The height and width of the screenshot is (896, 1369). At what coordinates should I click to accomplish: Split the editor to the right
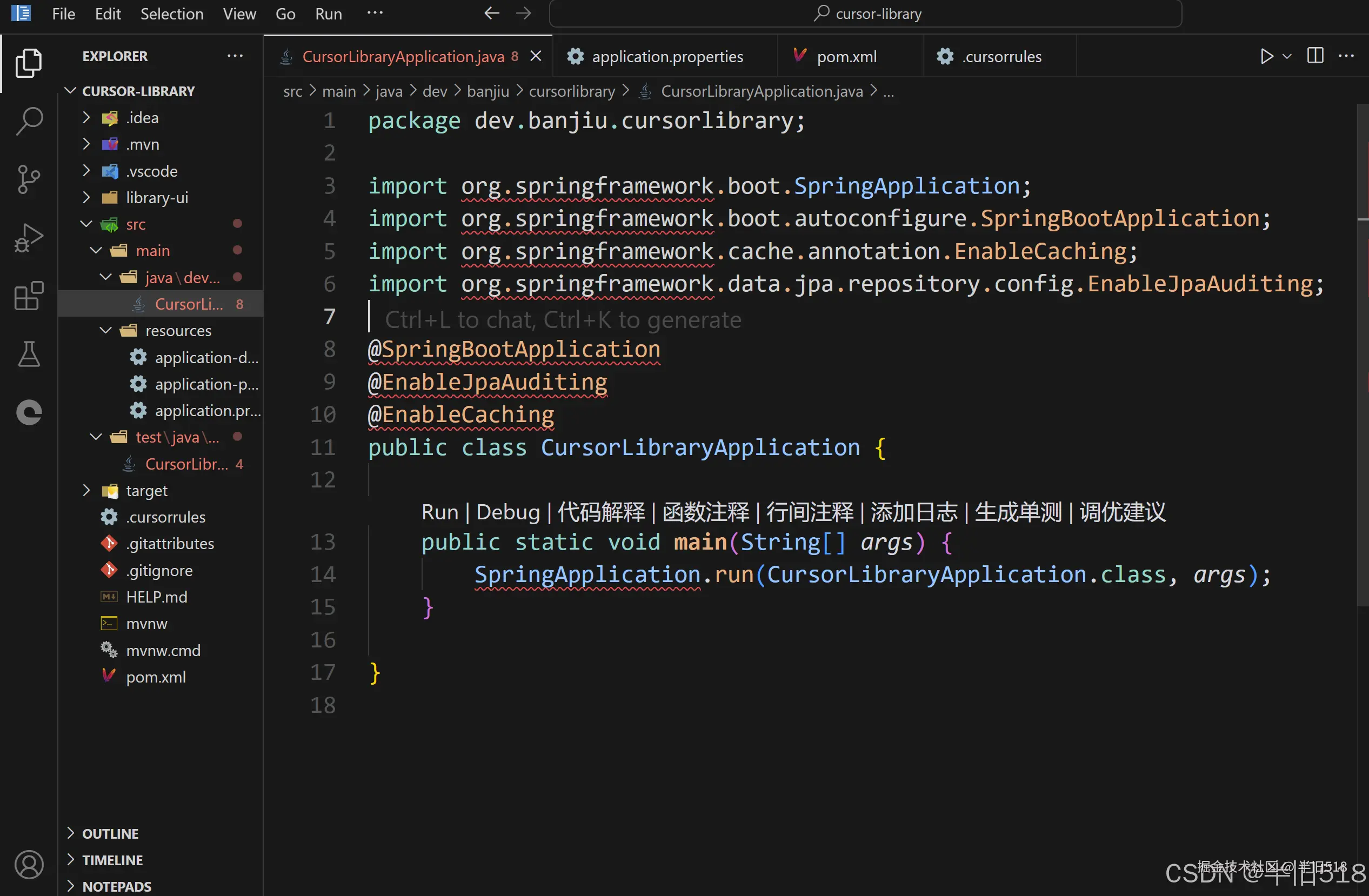coord(1315,56)
